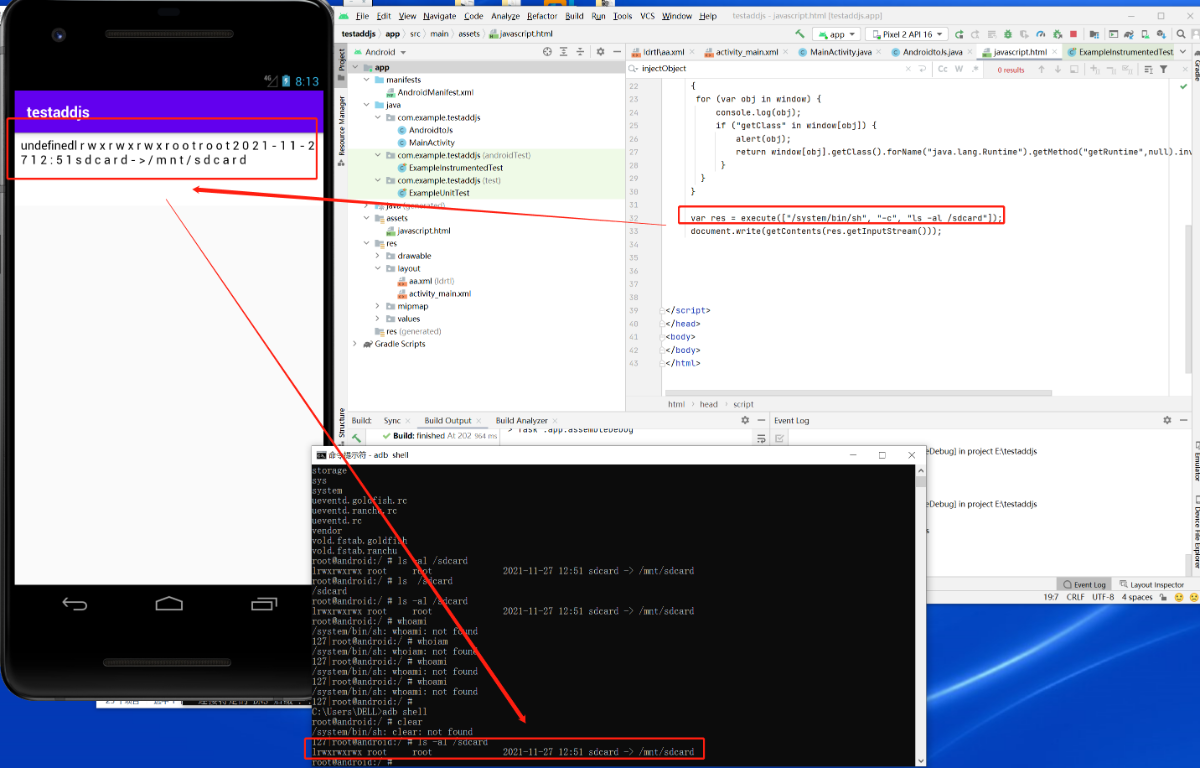Click Select Opened File target icon in Project panel
This screenshot has height=768, width=1200.
(x=547, y=51)
